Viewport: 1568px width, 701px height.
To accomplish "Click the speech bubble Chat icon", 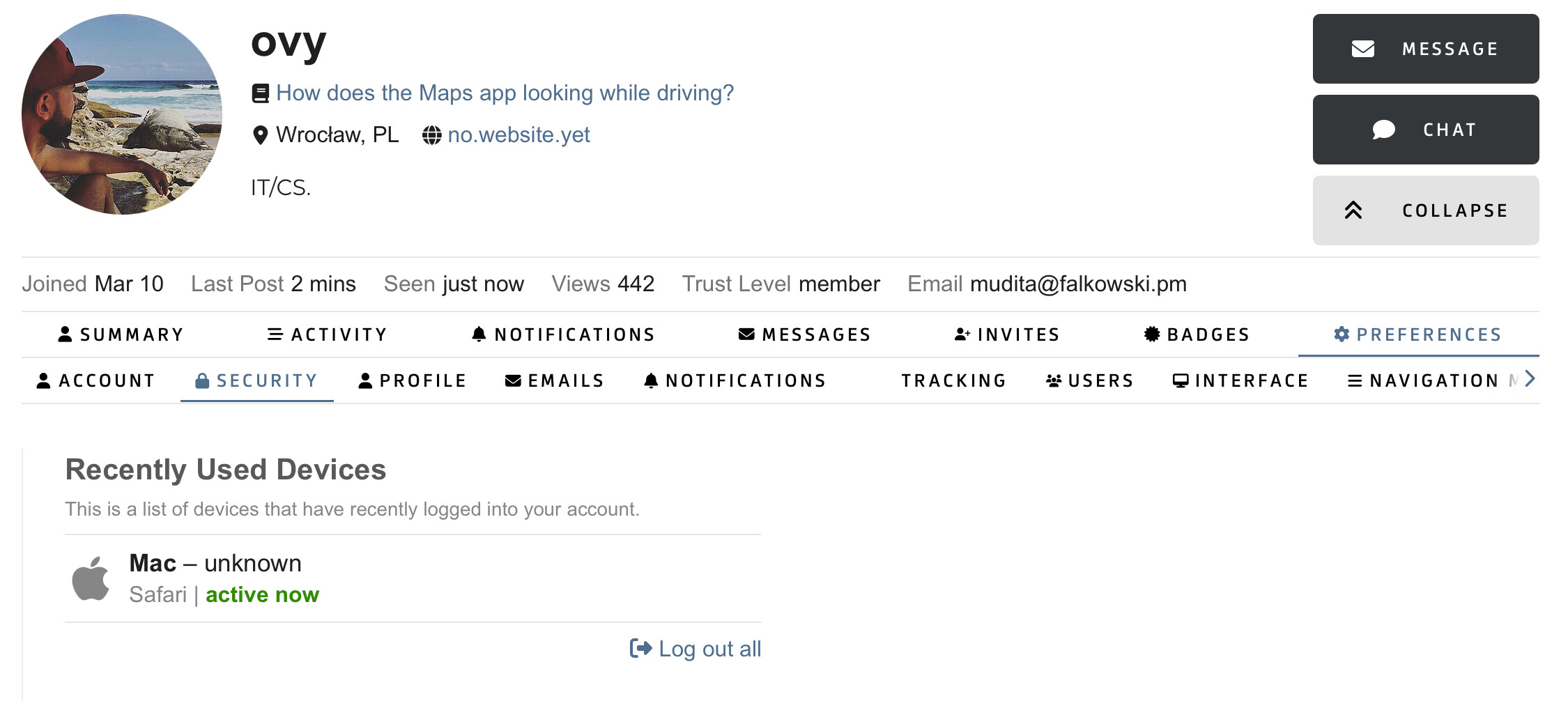I will point(1383,130).
